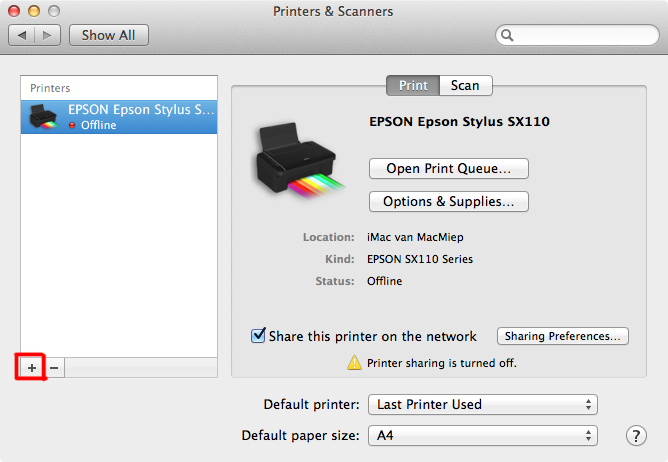
Task: Click the Status value Offline in details
Action: pos(384,281)
